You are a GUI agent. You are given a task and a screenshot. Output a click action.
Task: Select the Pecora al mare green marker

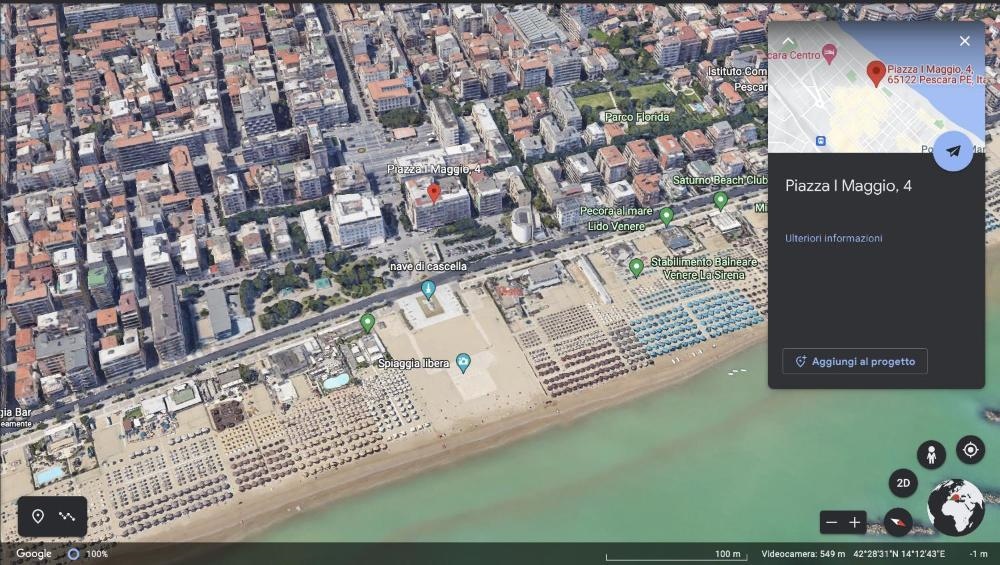coord(666,215)
